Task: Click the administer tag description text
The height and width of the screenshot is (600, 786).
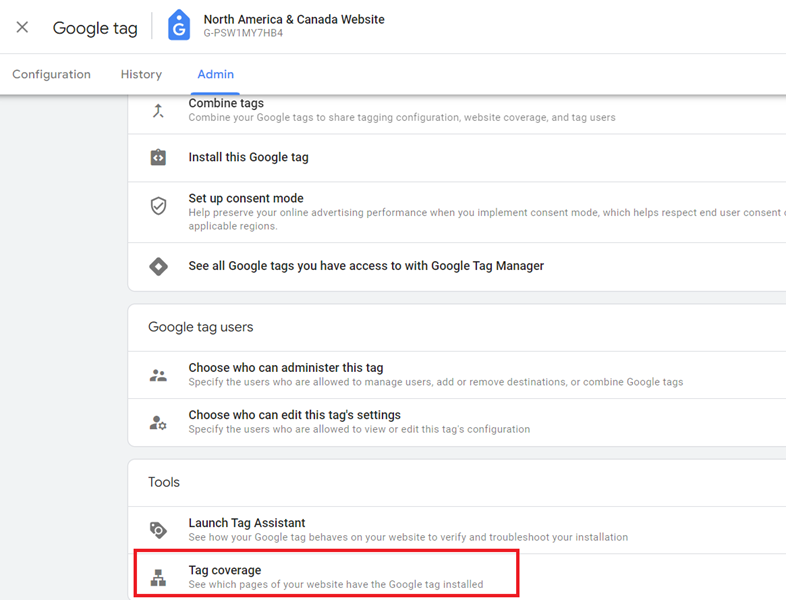Action: point(436,382)
